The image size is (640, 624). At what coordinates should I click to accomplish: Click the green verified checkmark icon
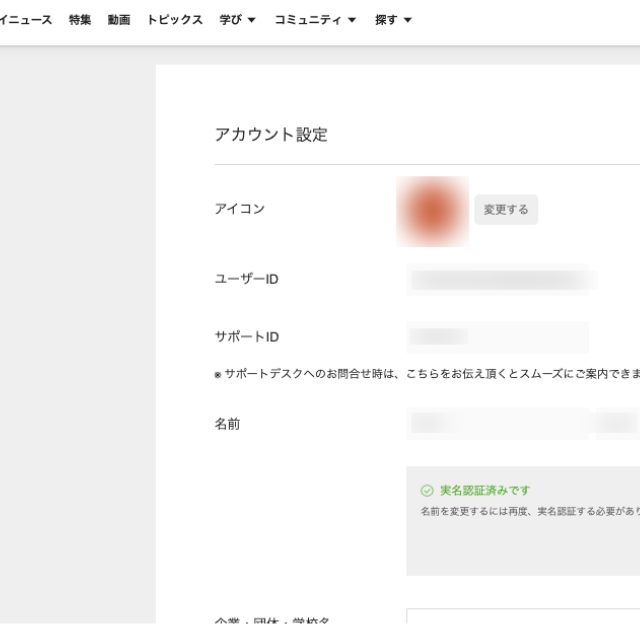(427, 491)
